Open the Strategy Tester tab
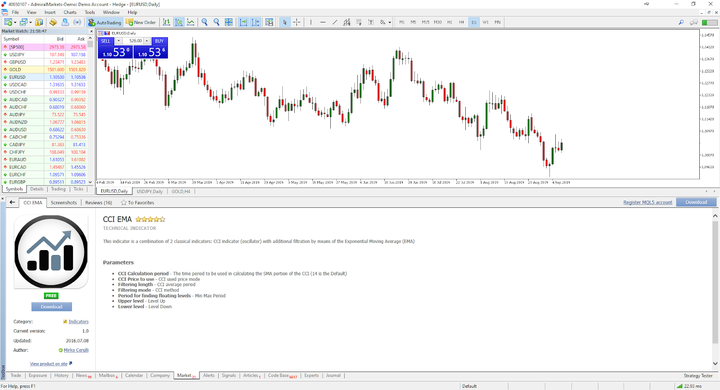 pyautogui.click(x=698, y=376)
